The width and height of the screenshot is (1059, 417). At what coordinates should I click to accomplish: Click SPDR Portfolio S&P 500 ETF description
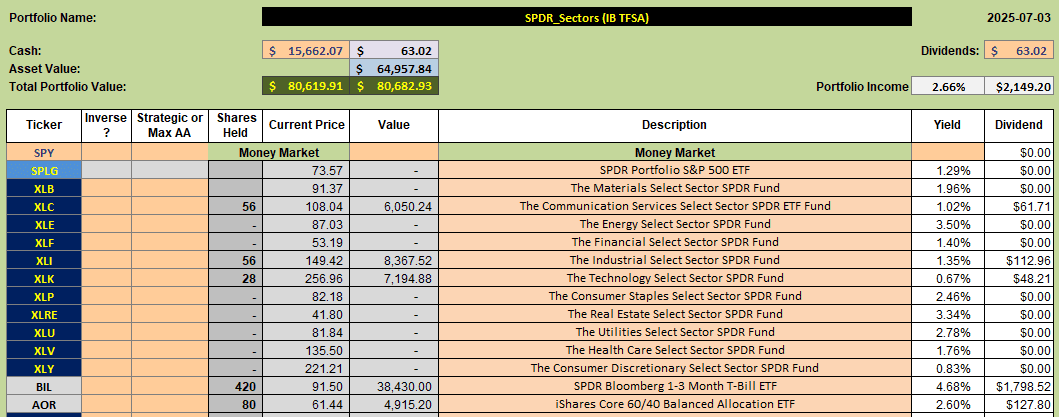675,171
